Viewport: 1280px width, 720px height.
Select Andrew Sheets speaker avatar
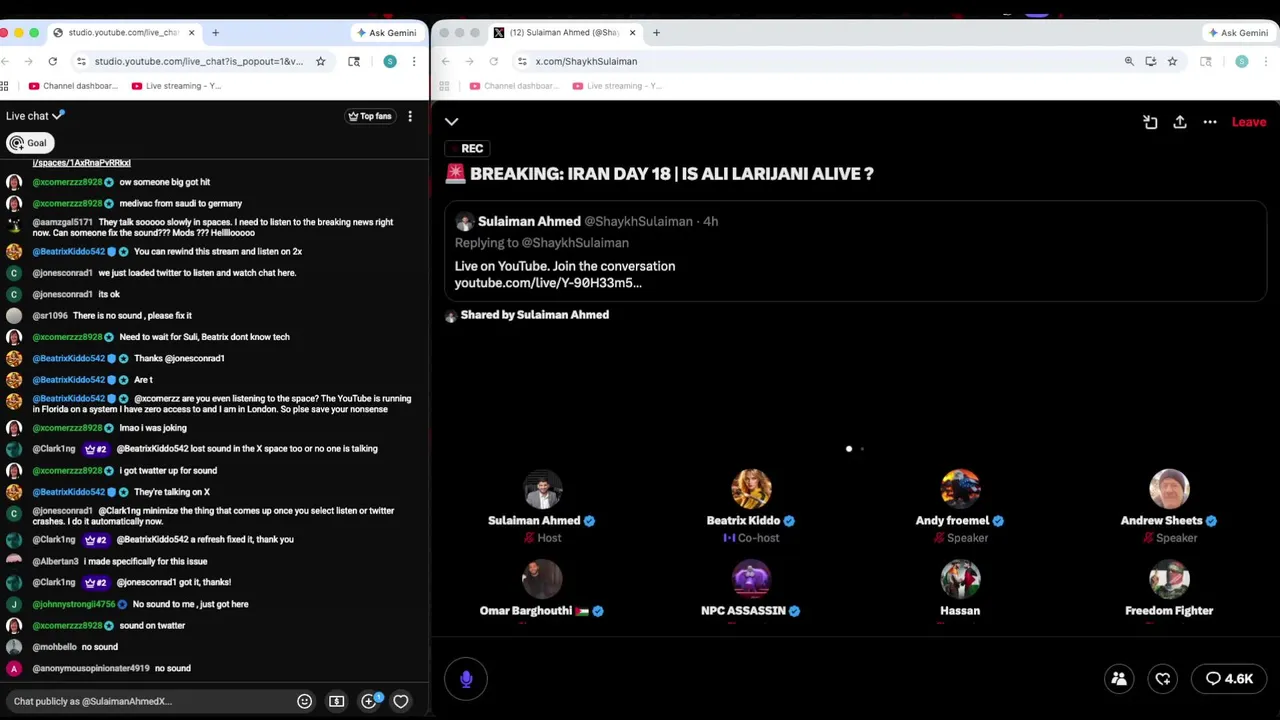click(x=1169, y=490)
